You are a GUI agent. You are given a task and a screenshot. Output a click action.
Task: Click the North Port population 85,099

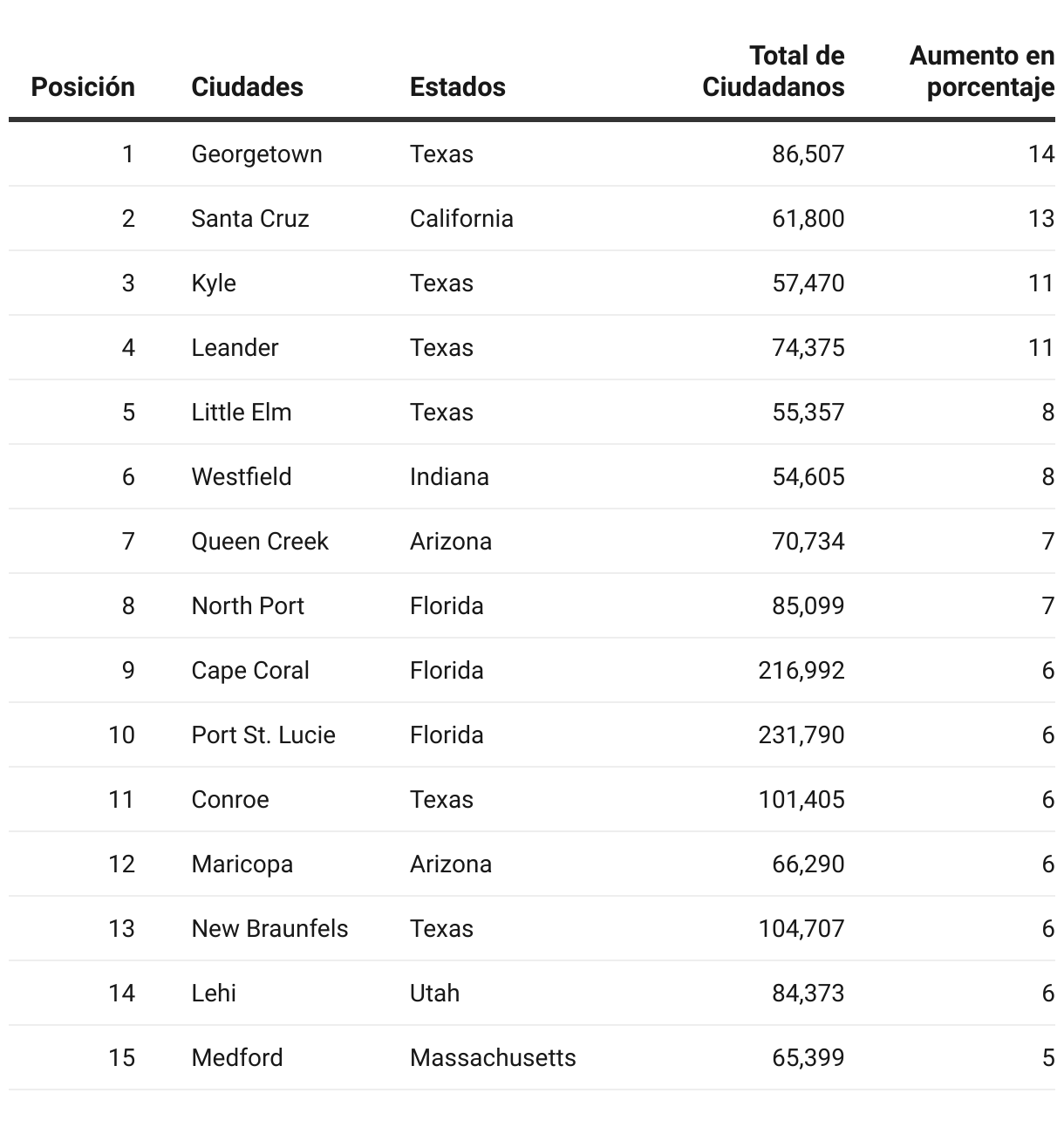808,606
